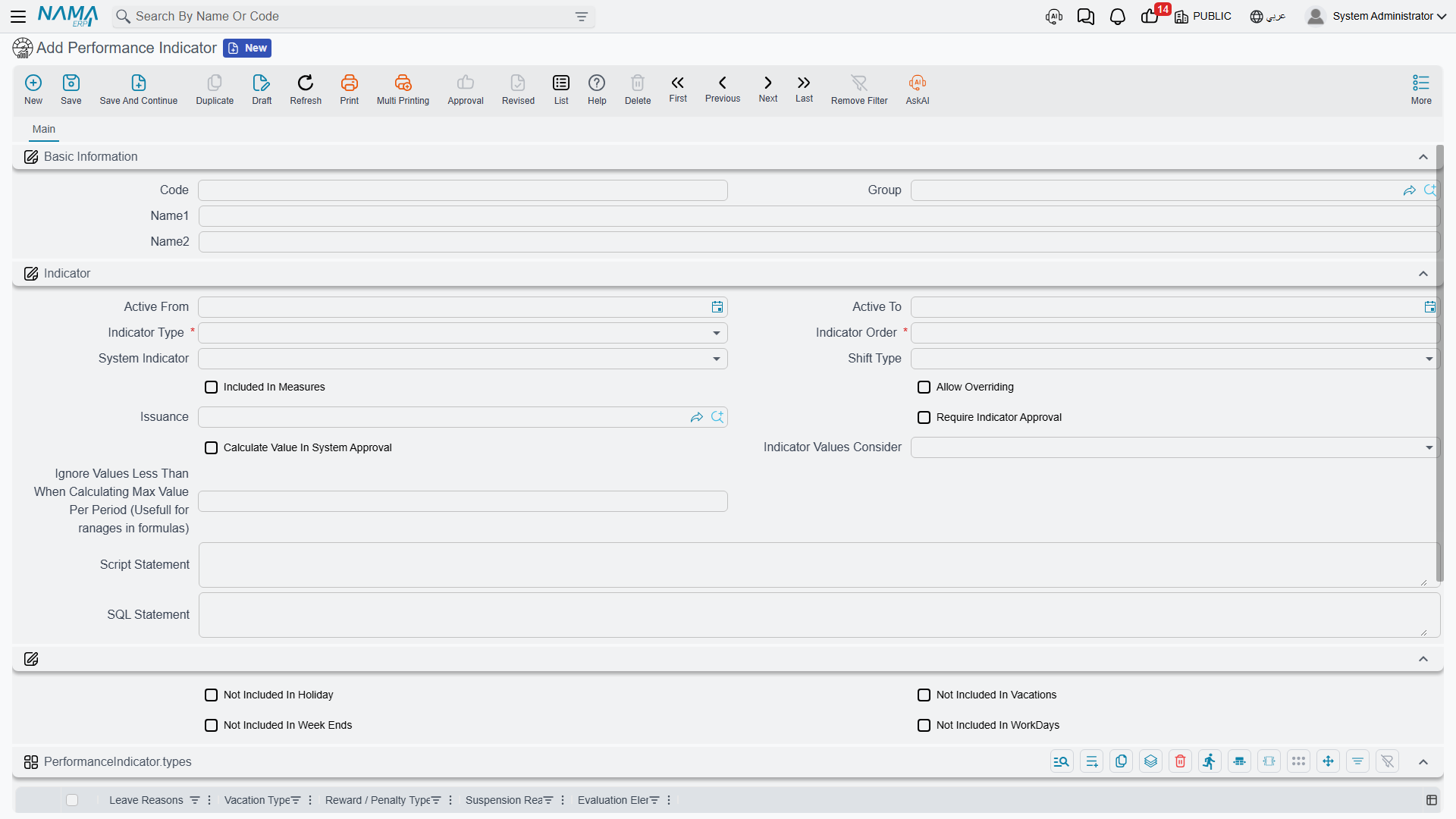Tick Not Included In Week Ends

(x=211, y=725)
